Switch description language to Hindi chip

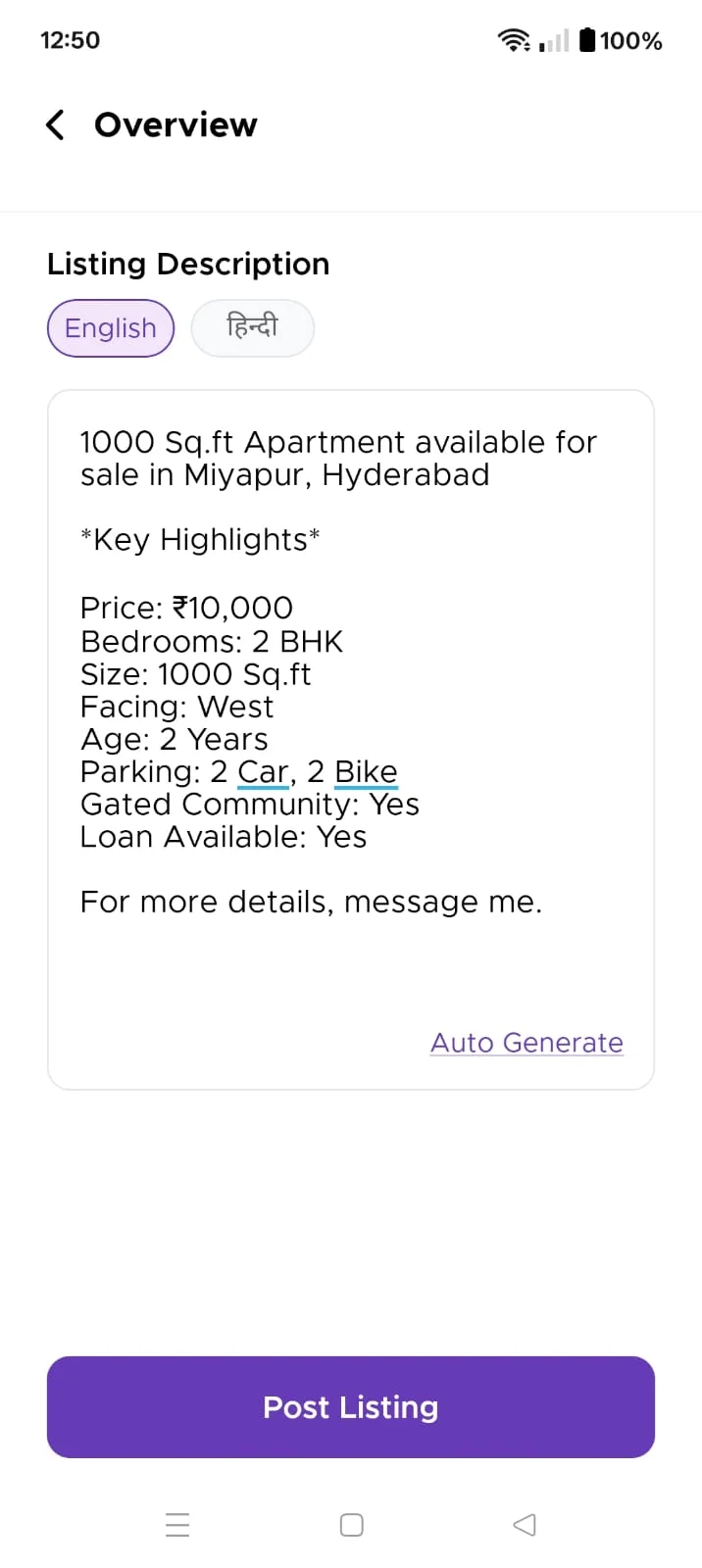(x=252, y=328)
